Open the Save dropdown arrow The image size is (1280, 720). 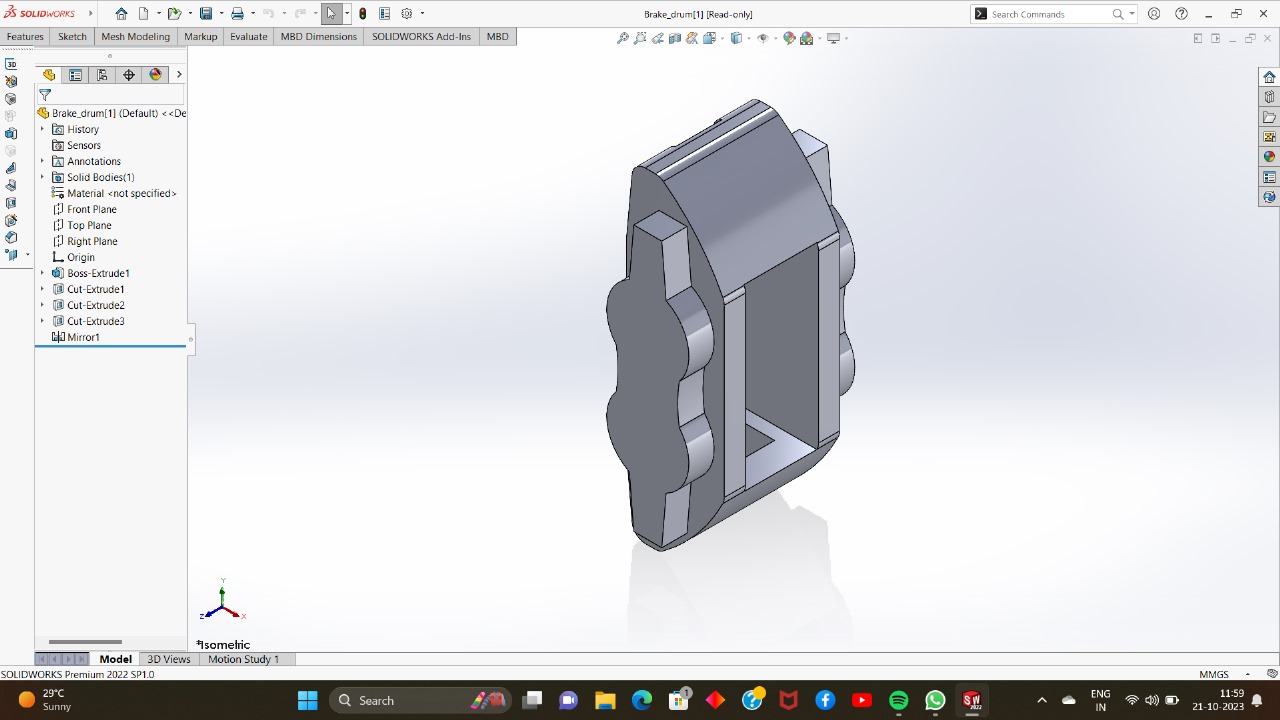[219, 14]
